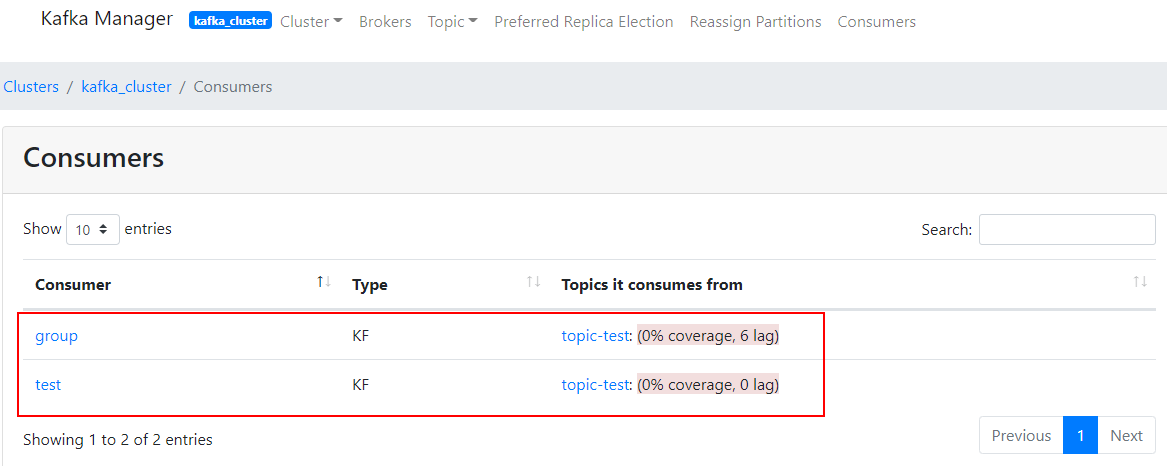The width and height of the screenshot is (1167, 466).
Task: Open the 'group' consumer details
Action: [57, 336]
